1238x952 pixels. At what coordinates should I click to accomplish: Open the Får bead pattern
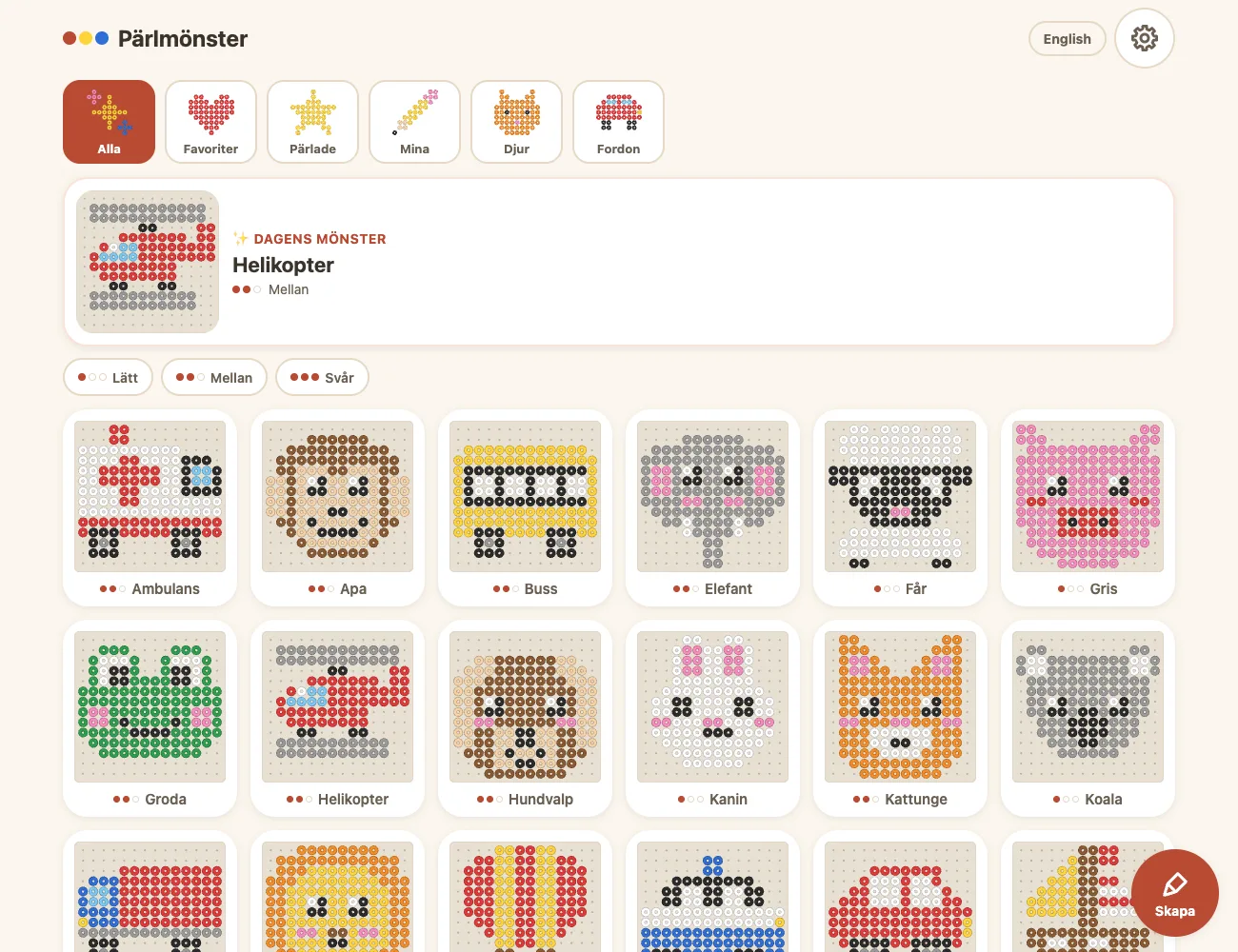click(900, 508)
